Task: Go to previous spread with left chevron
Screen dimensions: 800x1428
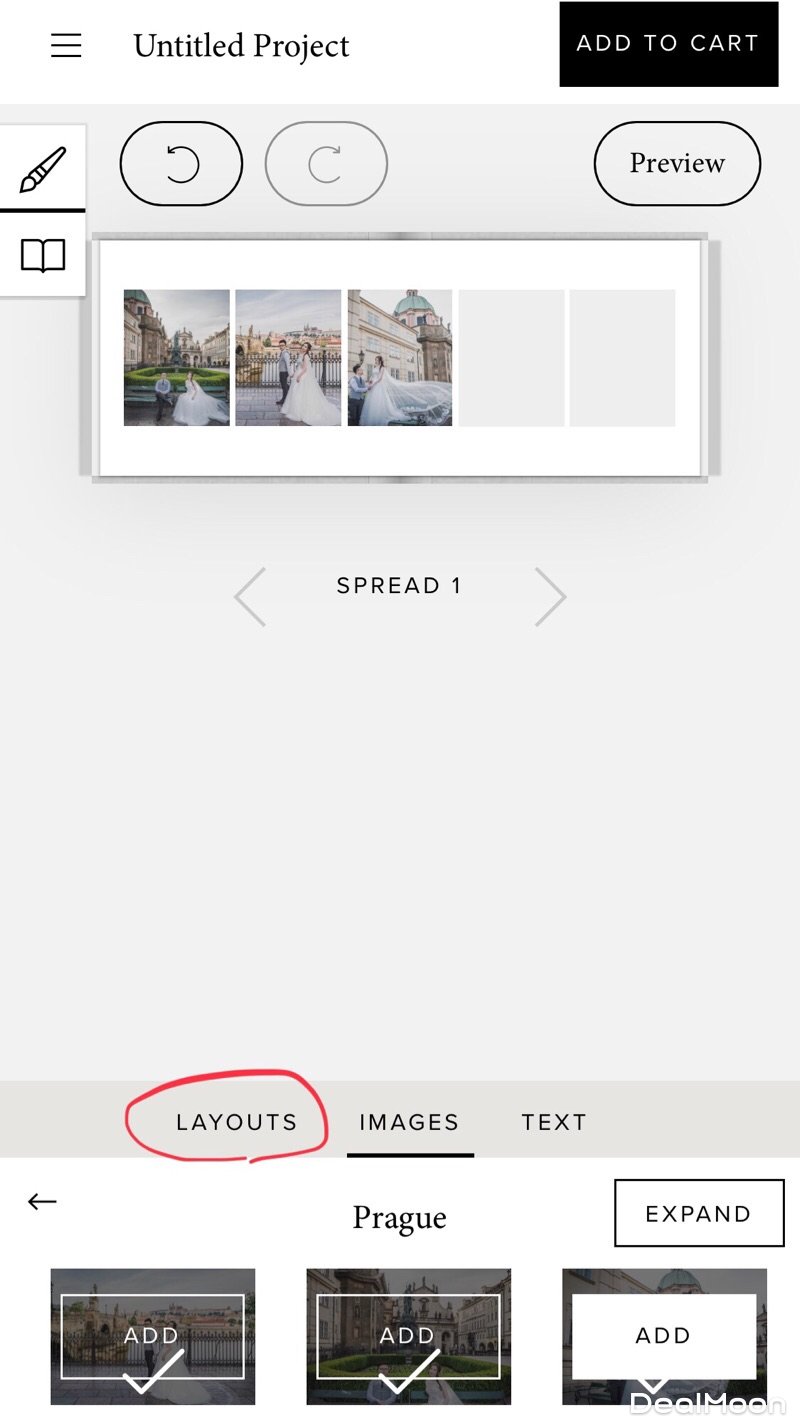Action: click(250, 597)
